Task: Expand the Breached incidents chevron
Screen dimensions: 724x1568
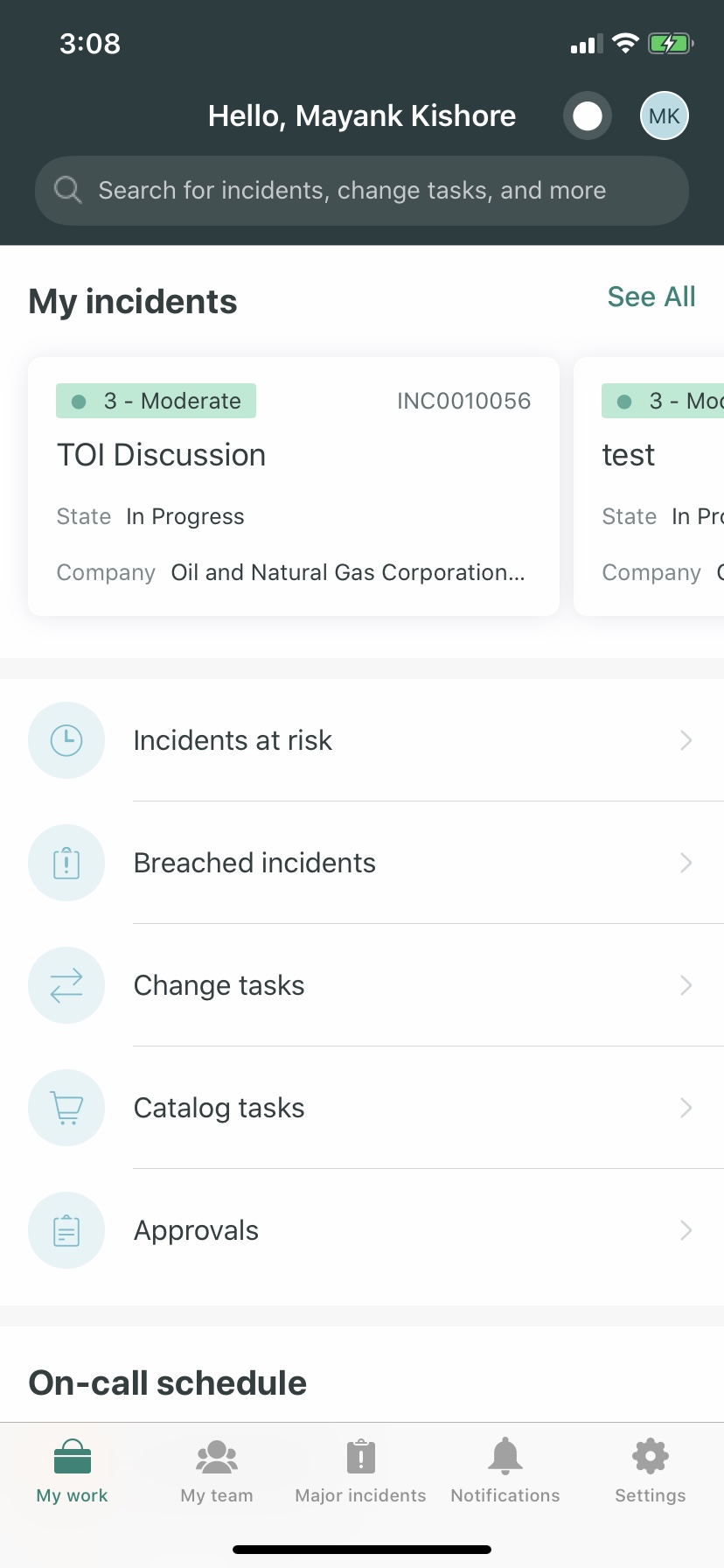Action: point(687,863)
